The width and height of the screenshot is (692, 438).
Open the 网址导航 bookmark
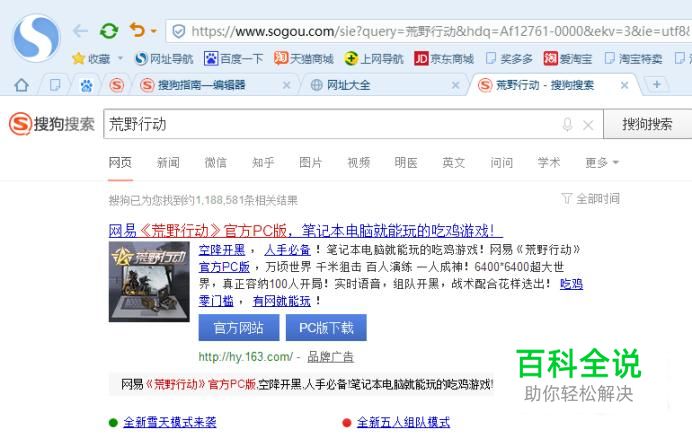click(x=164, y=58)
